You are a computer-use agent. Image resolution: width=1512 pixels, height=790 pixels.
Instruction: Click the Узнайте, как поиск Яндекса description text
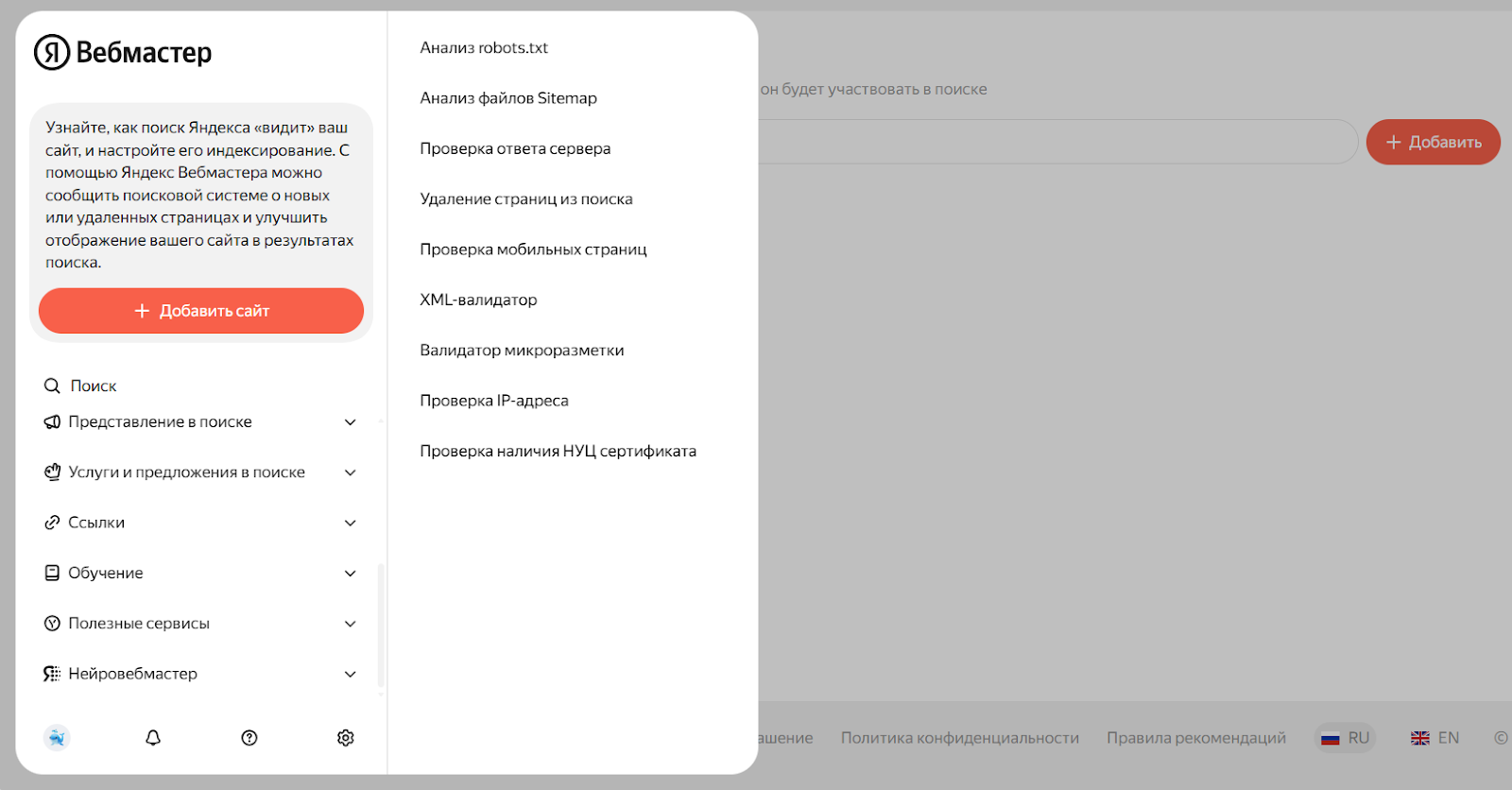click(199, 195)
